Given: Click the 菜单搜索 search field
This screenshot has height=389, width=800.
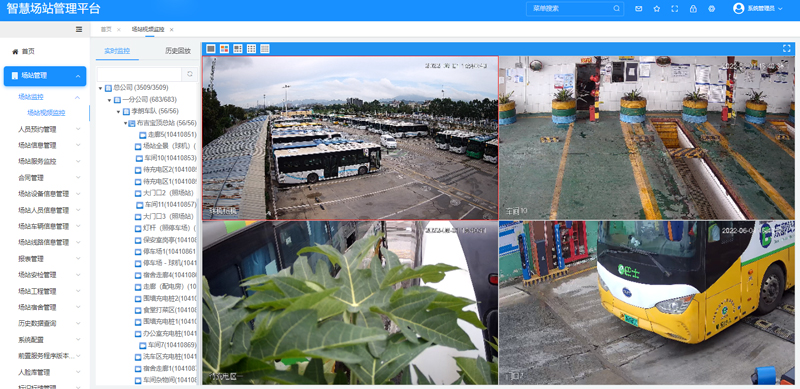Looking at the screenshot, I should pos(575,9).
